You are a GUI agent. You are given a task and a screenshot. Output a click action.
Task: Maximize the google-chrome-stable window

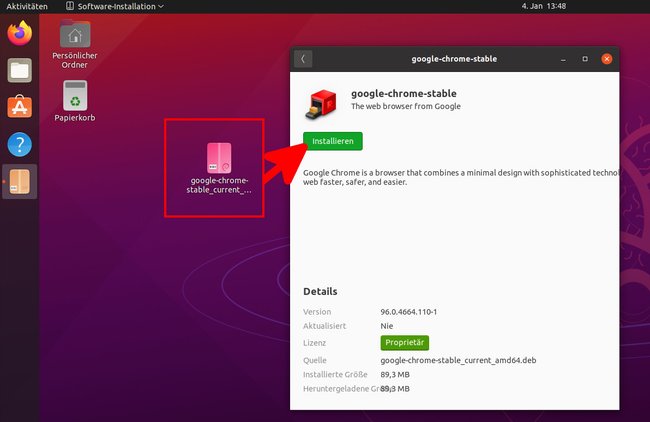point(585,59)
